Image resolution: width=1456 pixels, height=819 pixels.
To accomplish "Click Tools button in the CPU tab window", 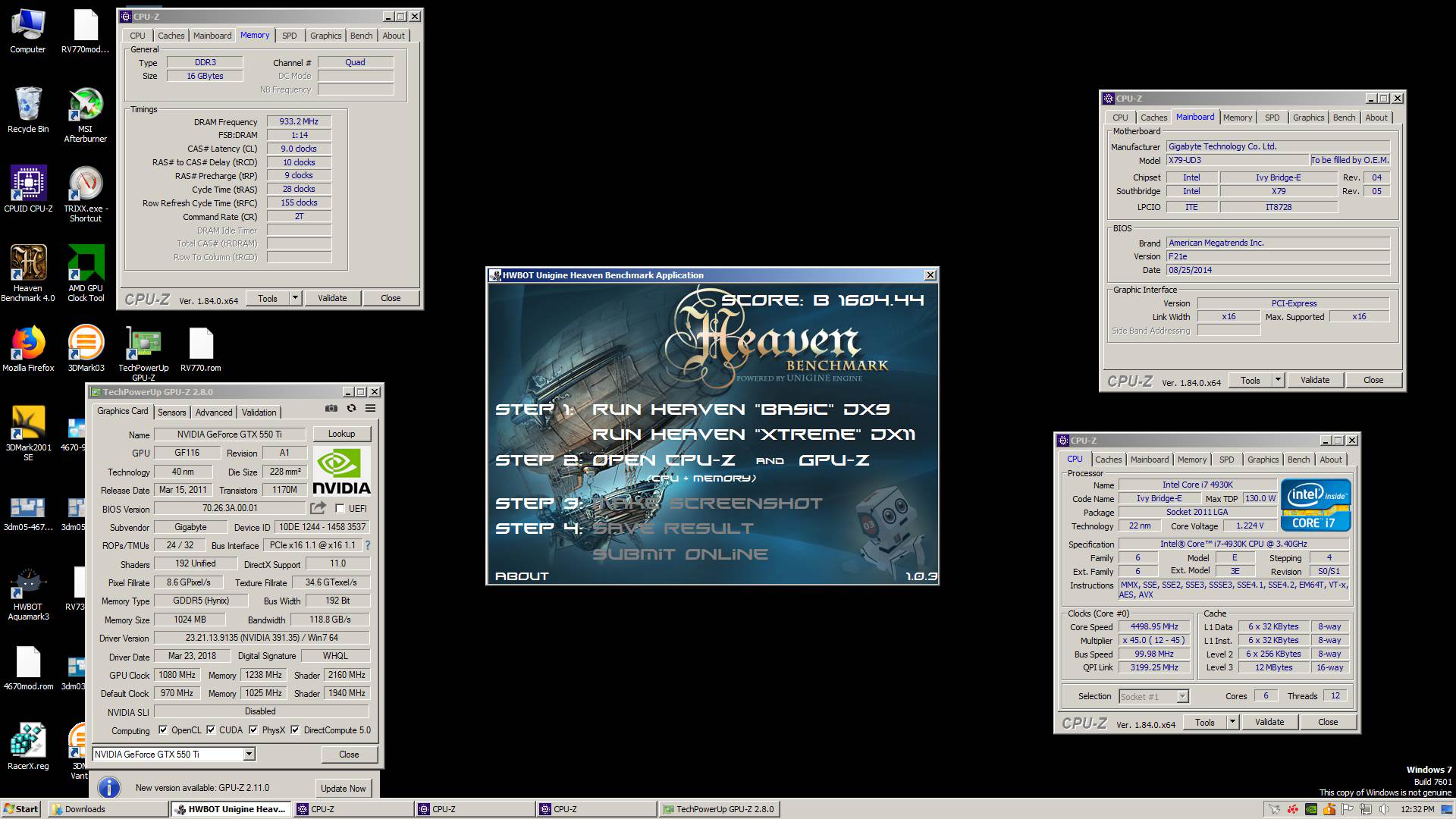I will point(1204,722).
